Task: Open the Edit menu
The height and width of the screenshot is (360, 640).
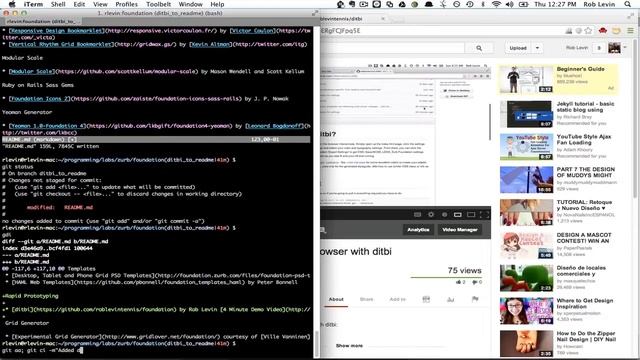Action: [79, 4]
